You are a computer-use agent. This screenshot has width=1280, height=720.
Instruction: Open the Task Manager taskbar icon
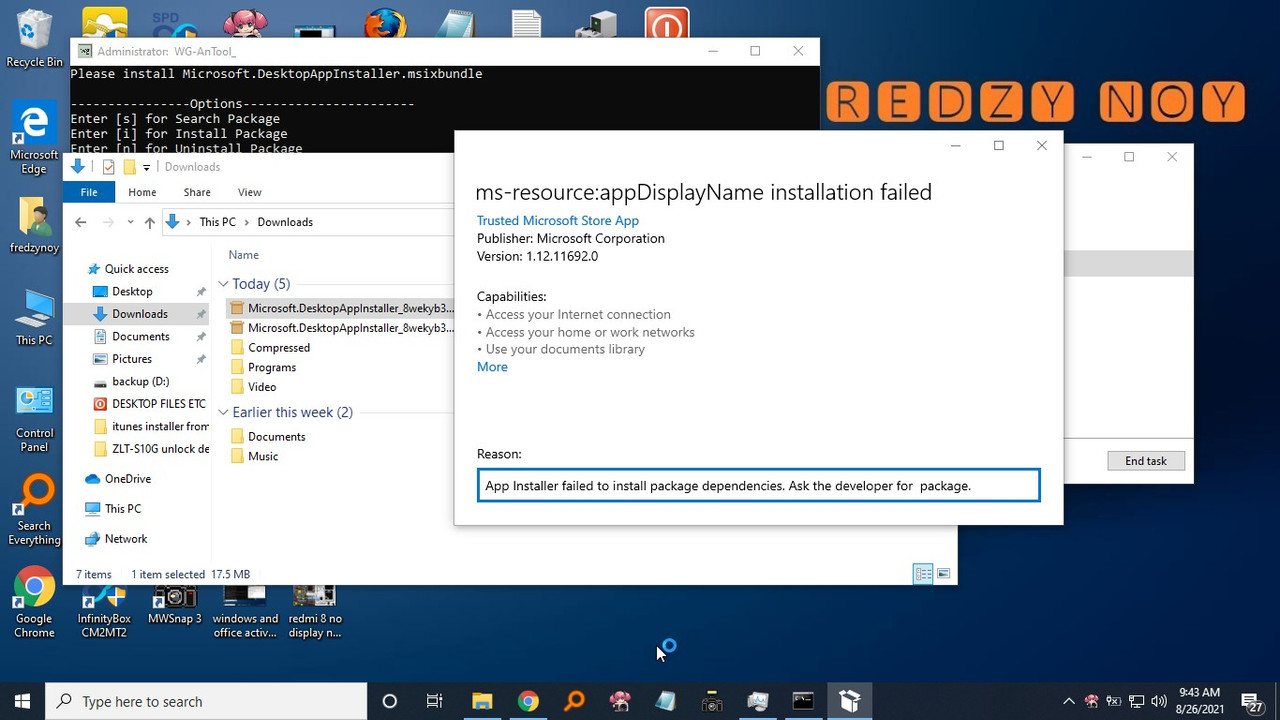click(757, 701)
